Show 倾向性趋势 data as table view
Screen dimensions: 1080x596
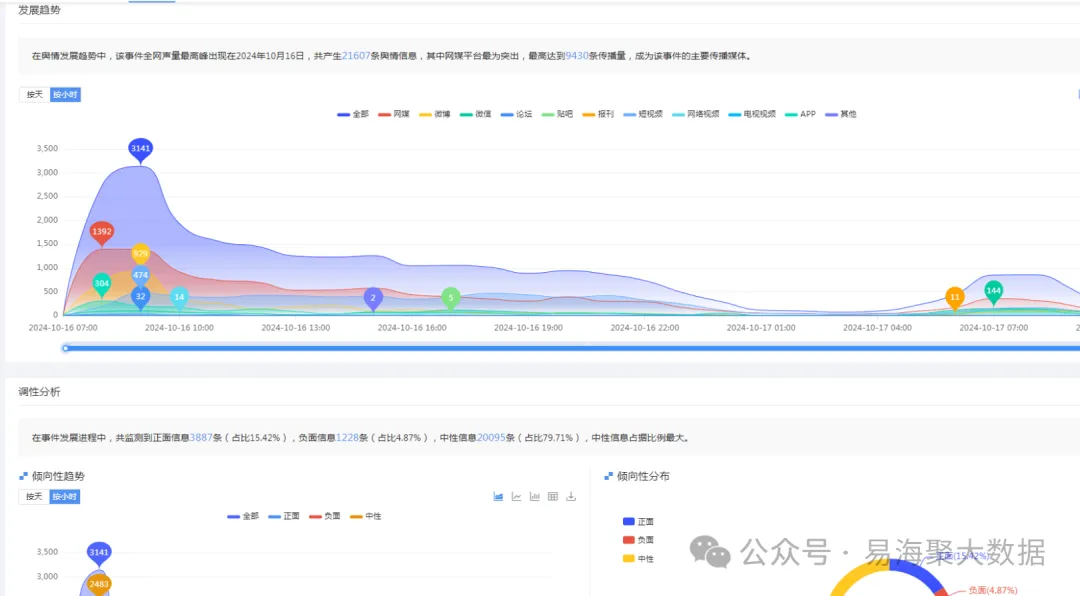552,496
